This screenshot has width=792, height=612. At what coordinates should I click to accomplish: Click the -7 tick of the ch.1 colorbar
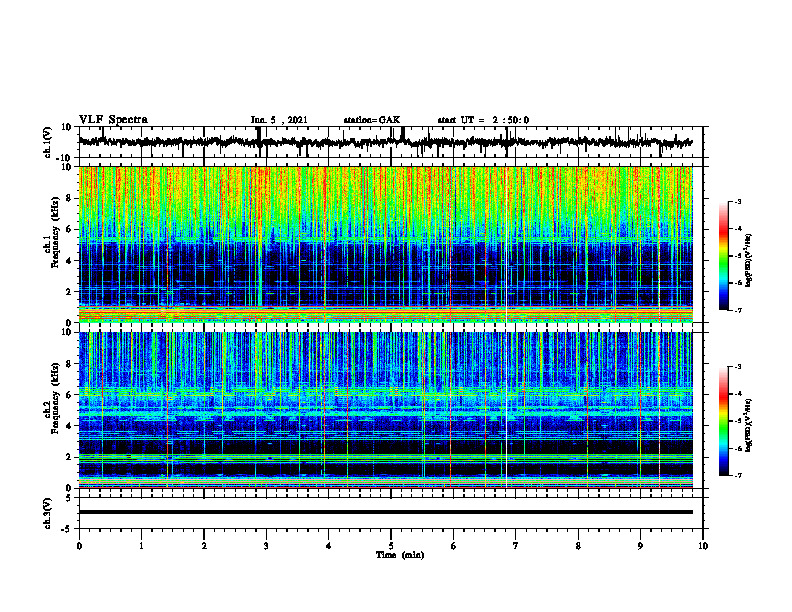[x=738, y=310]
